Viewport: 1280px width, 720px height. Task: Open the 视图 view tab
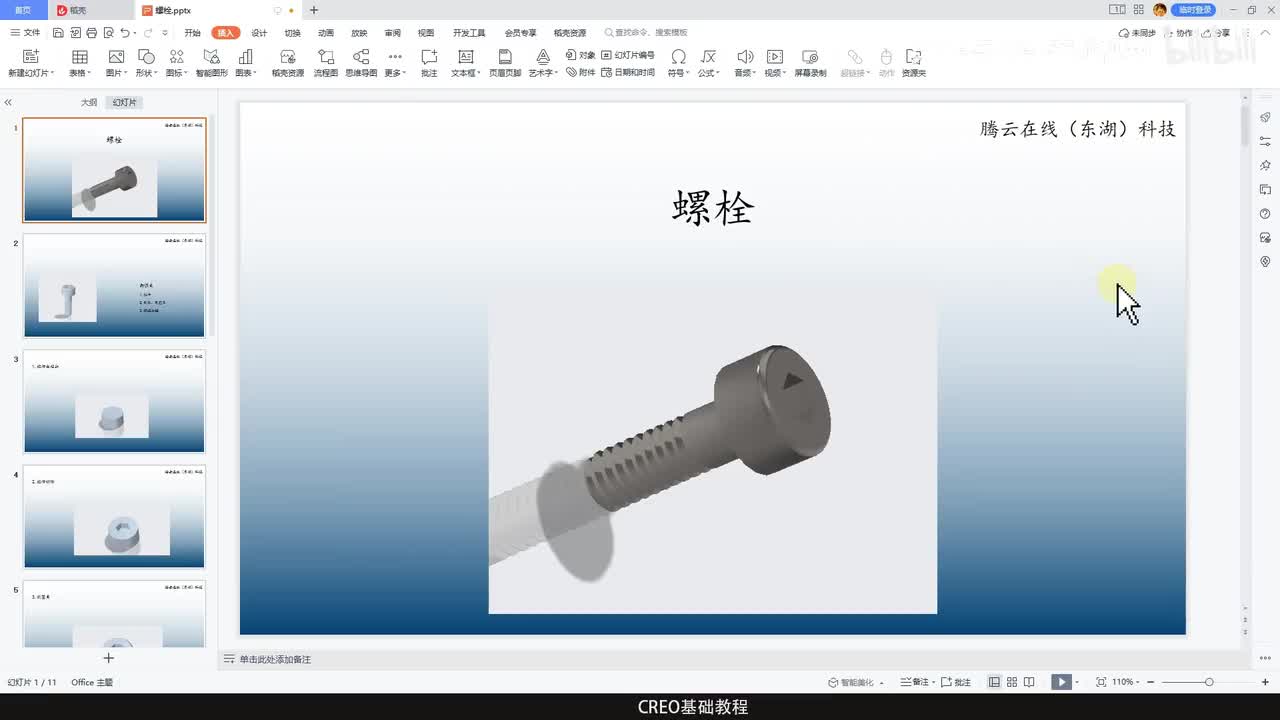(426, 33)
